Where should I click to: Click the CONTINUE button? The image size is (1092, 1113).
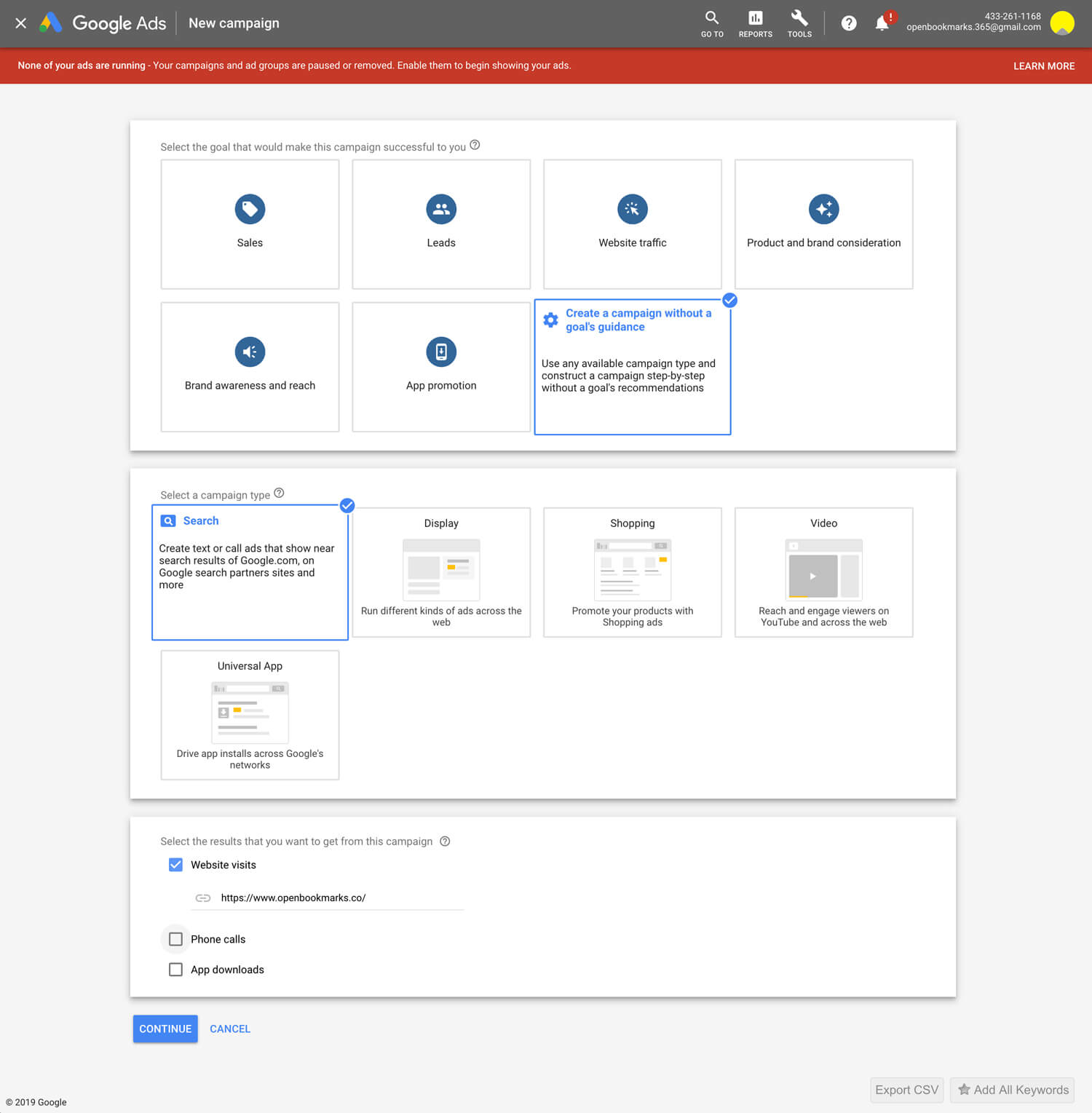click(x=165, y=1029)
